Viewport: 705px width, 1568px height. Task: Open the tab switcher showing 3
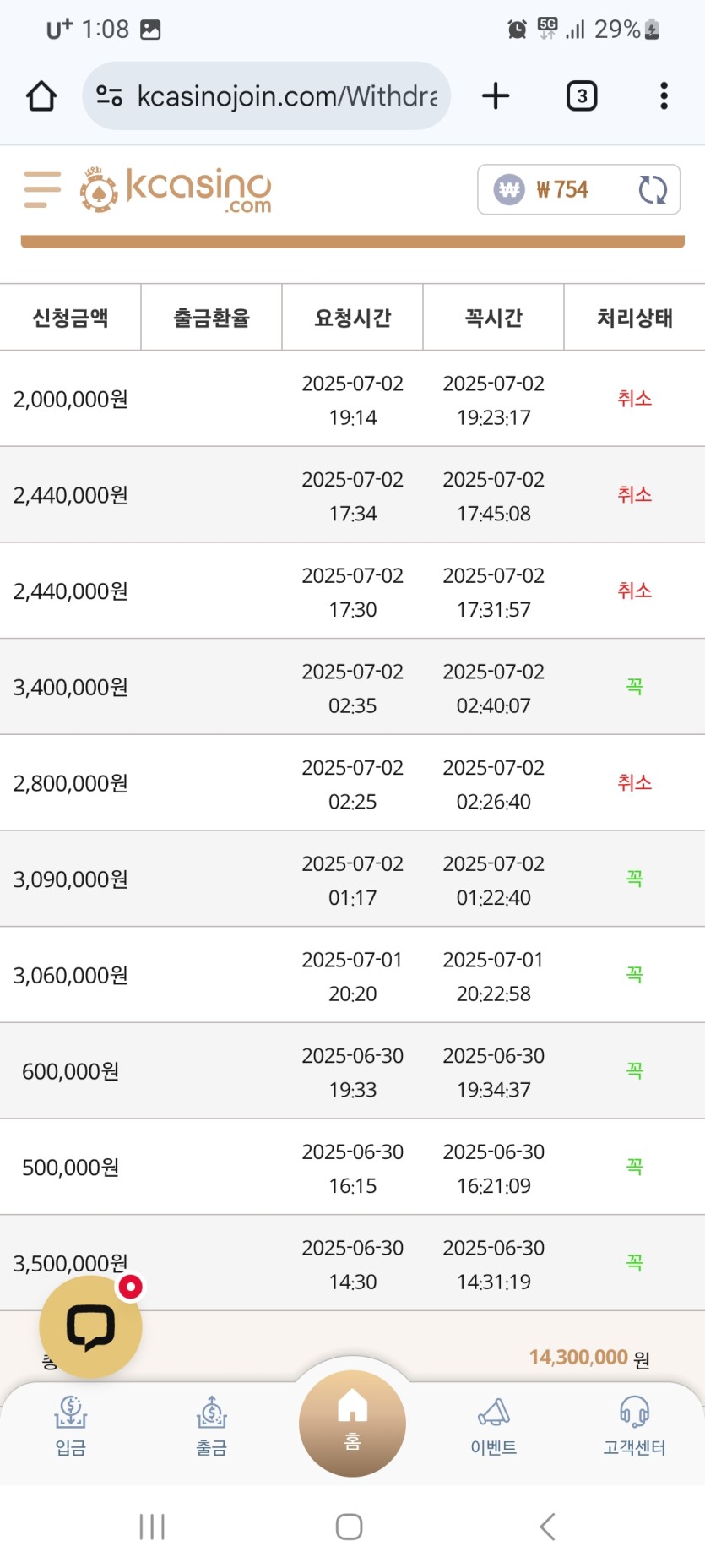(x=582, y=96)
